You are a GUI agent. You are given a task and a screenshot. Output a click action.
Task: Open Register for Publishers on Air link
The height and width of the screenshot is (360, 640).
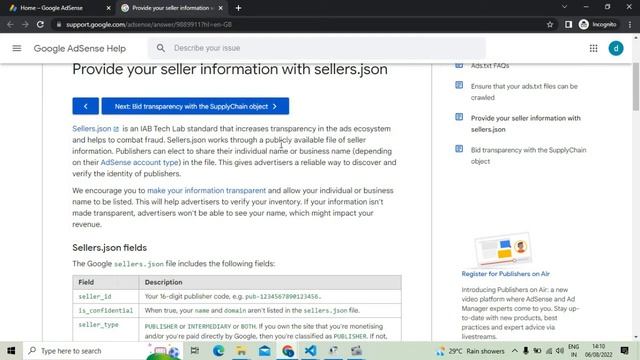pos(505,274)
